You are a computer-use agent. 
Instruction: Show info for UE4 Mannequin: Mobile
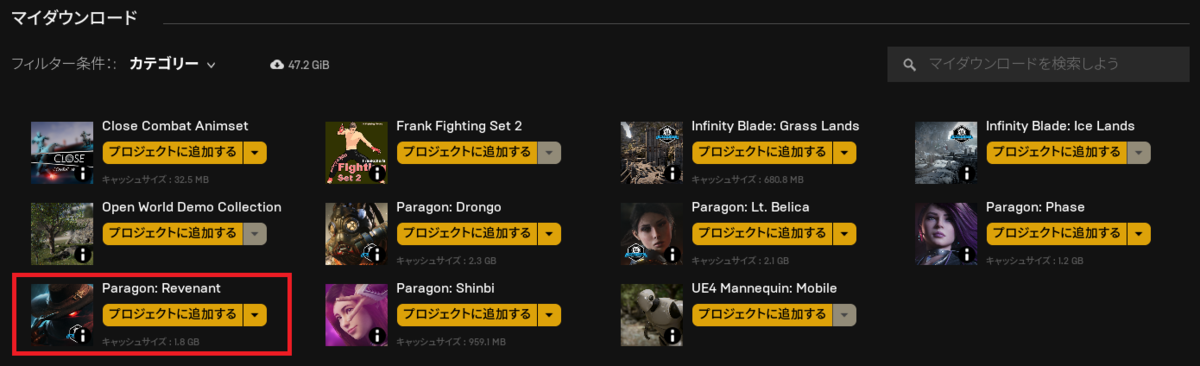pos(673,337)
